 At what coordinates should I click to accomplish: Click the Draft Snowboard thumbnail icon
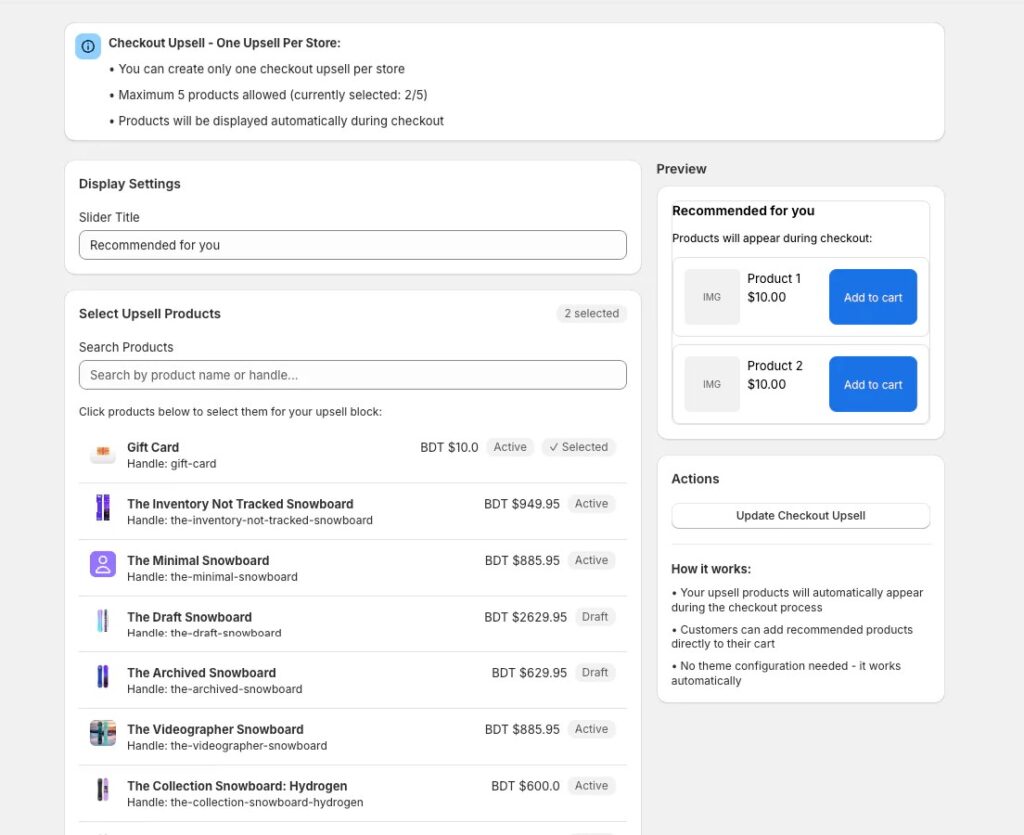[103, 621]
